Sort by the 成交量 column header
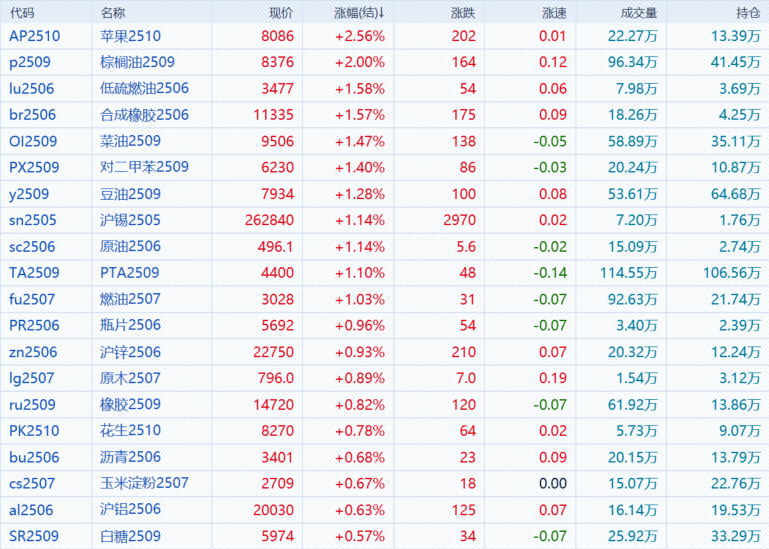This screenshot has height=549, width=769. tap(639, 13)
